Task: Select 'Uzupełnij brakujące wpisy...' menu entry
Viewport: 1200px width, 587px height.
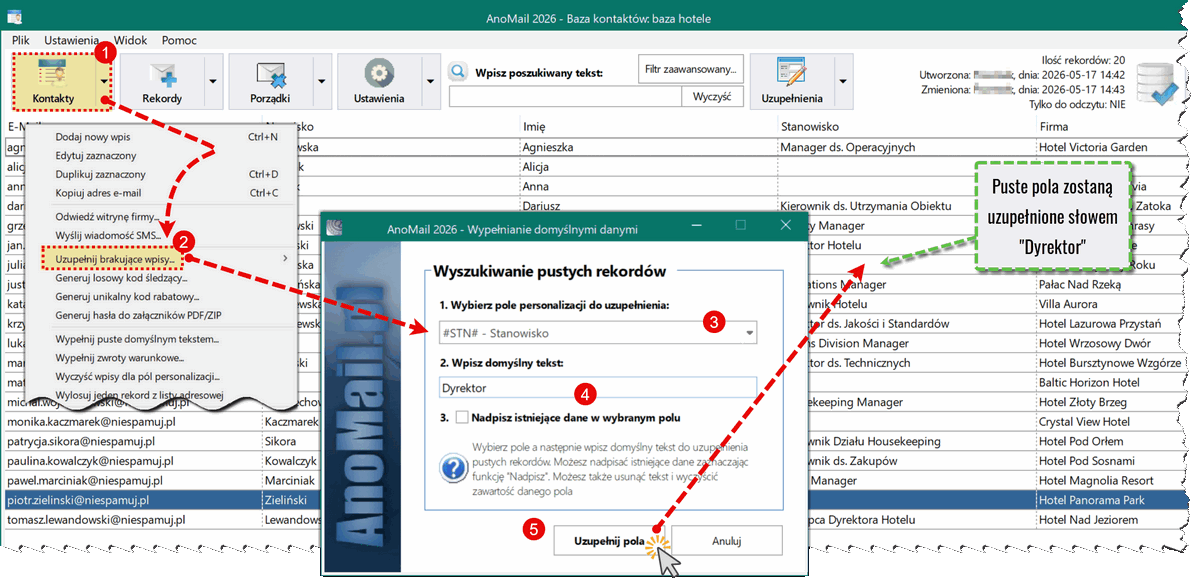Action: point(114,259)
